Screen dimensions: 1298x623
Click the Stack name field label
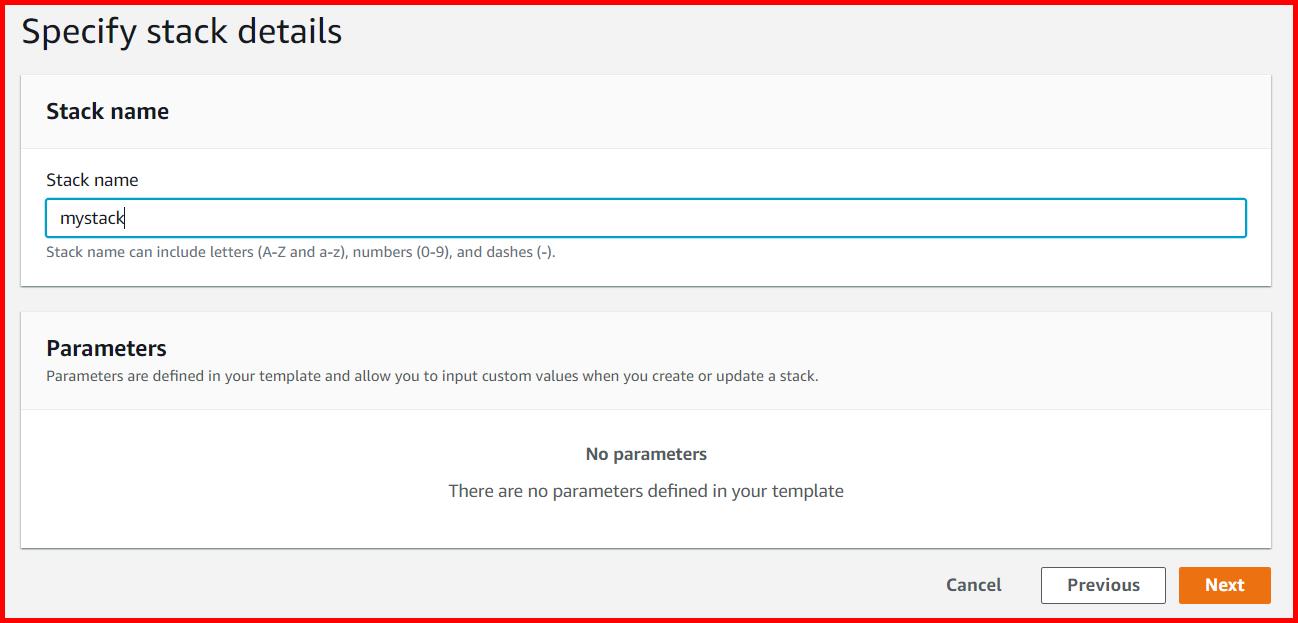(x=92, y=180)
